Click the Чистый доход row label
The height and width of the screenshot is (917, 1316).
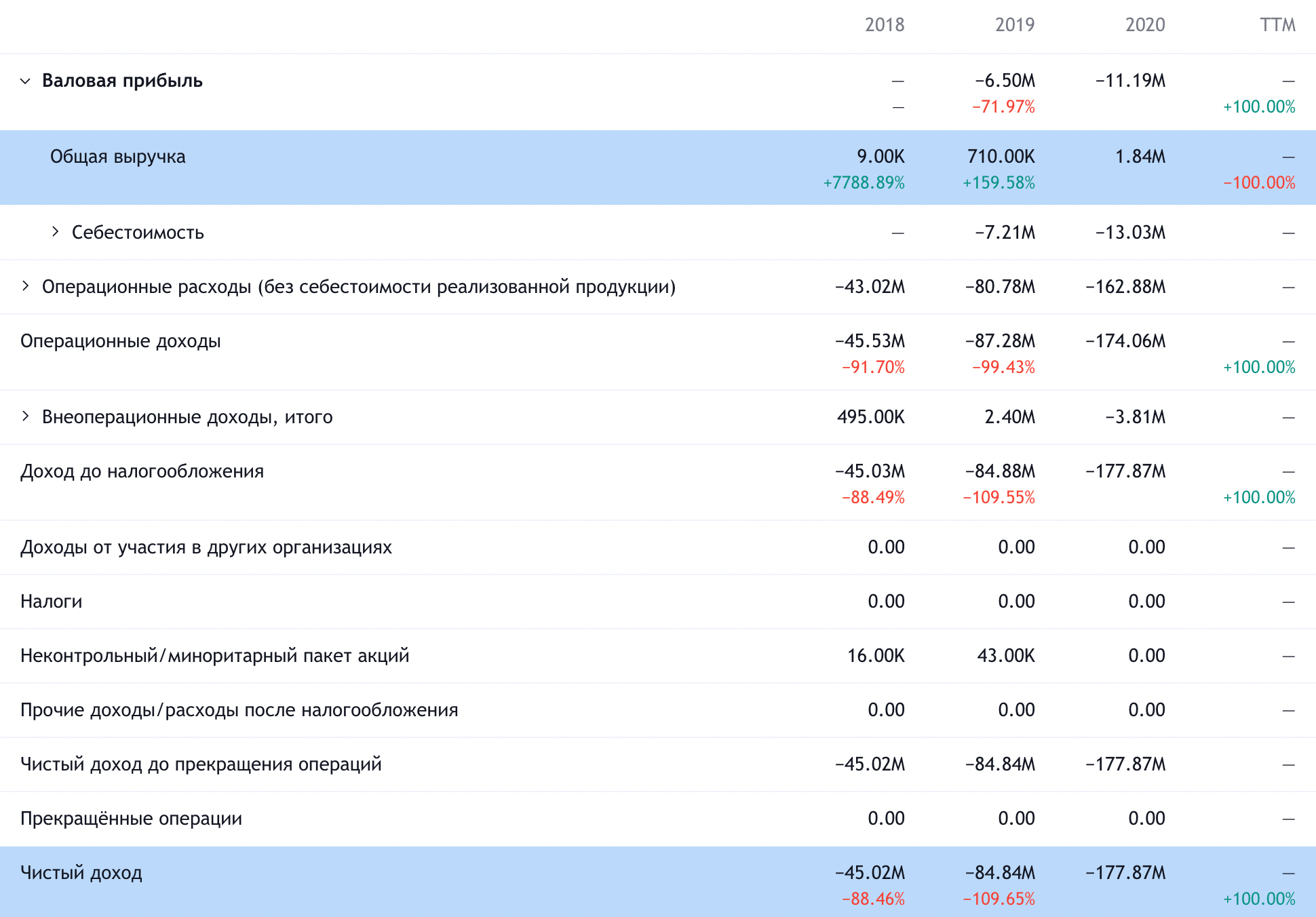pos(81,873)
